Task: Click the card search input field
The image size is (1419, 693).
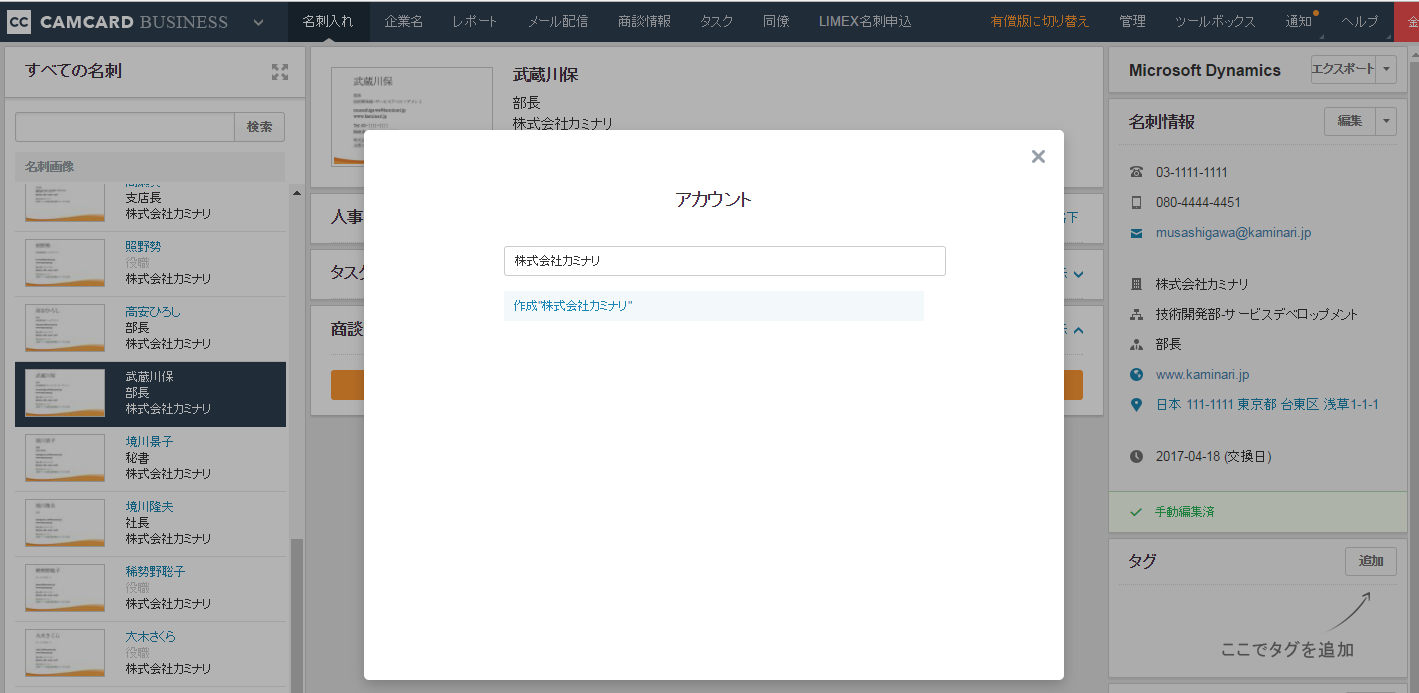Action: pos(125,127)
